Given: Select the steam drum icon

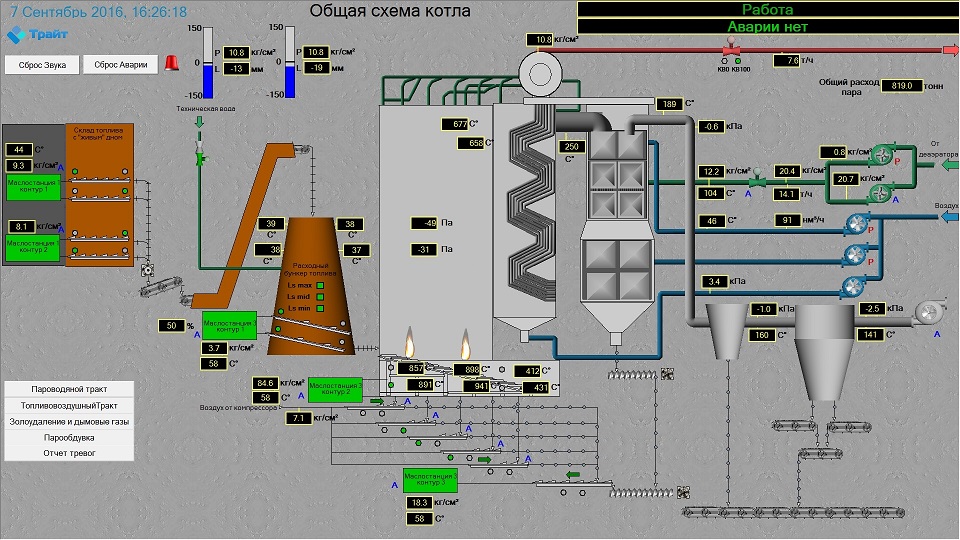Looking at the screenshot, I should 541,74.
